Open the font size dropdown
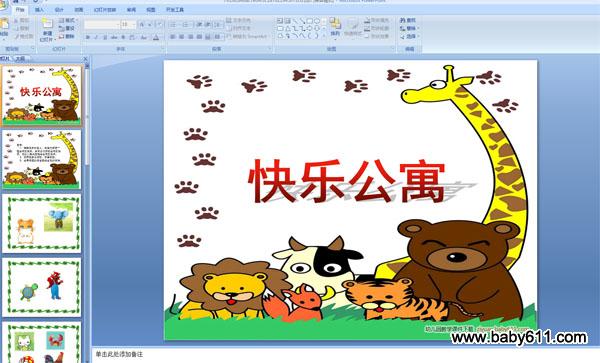Screen dimensions: 600x363 [x=129, y=25]
